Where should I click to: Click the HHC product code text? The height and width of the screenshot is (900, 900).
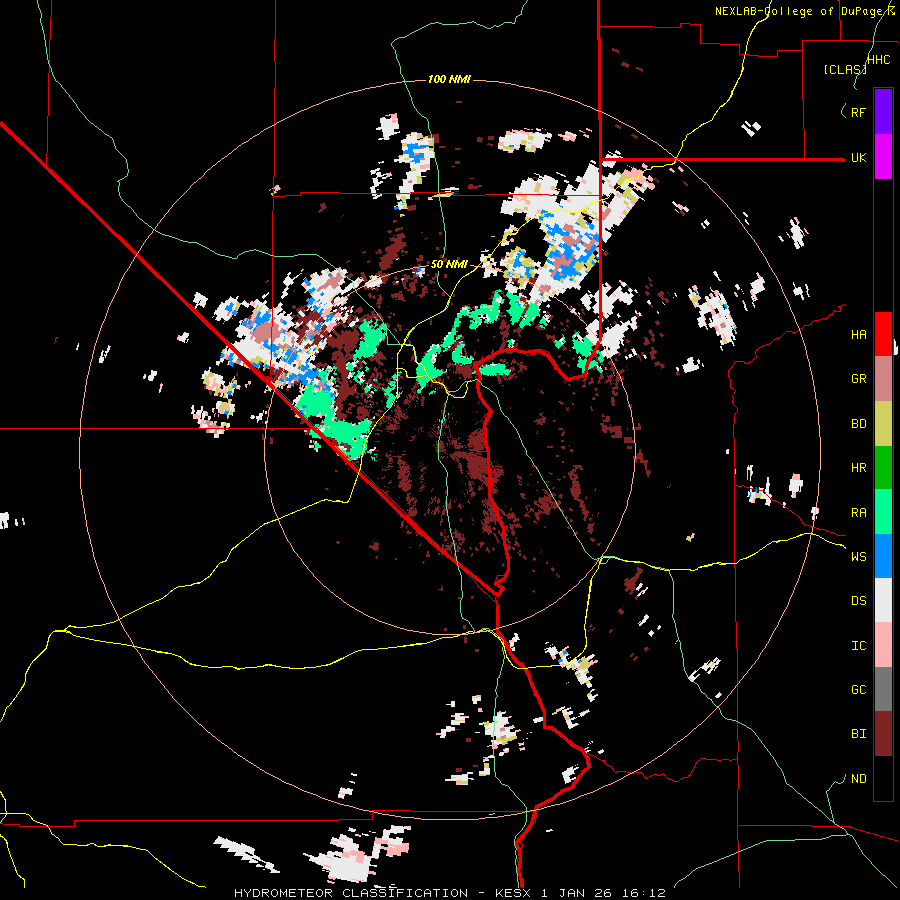[879, 60]
